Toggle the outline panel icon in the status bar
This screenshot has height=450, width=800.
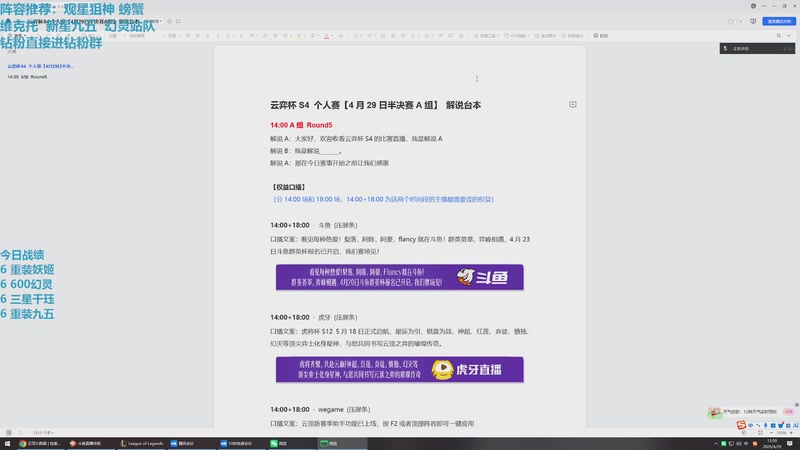click(x=9, y=433)
